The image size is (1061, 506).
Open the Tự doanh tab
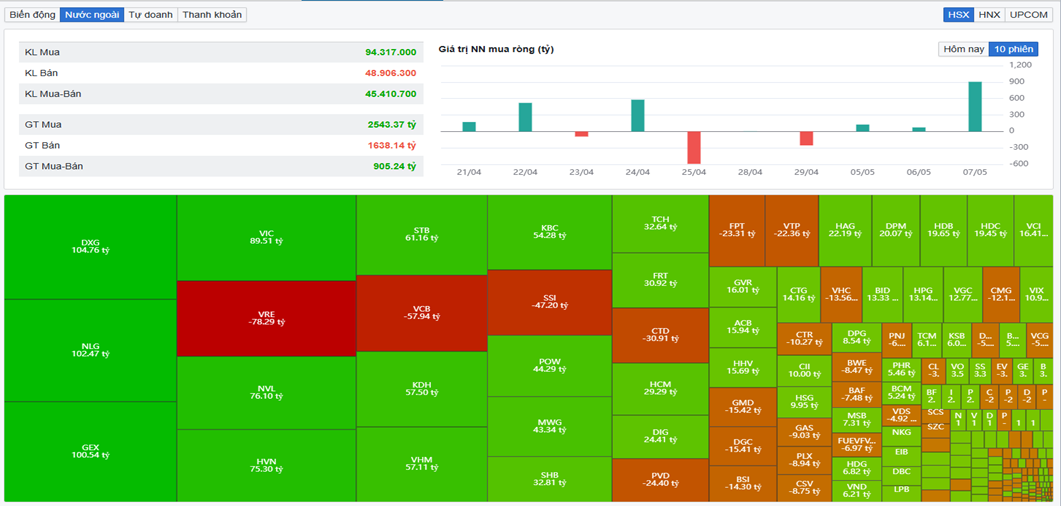click(x=151, y=15)
